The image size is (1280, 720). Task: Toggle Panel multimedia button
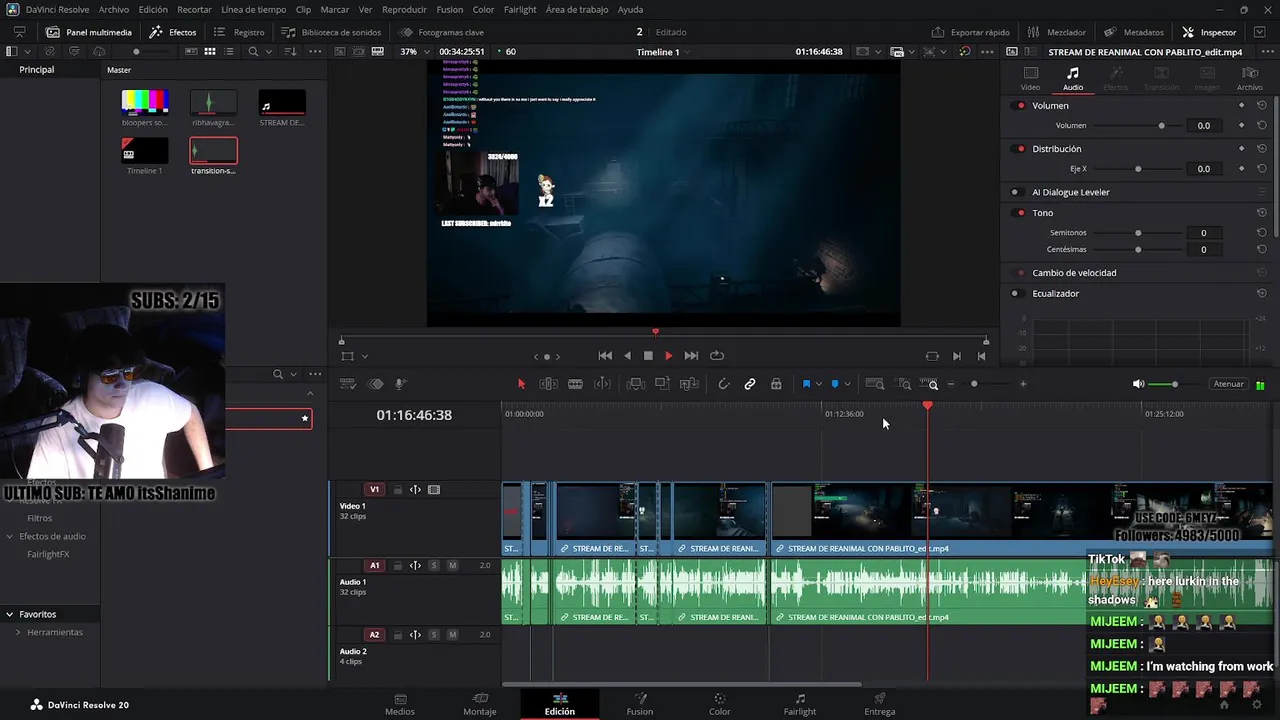(88, 32)
